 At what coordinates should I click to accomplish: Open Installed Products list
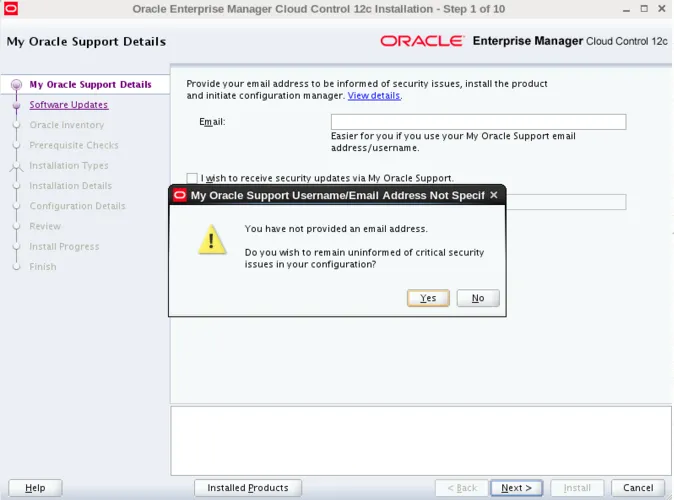248,488
